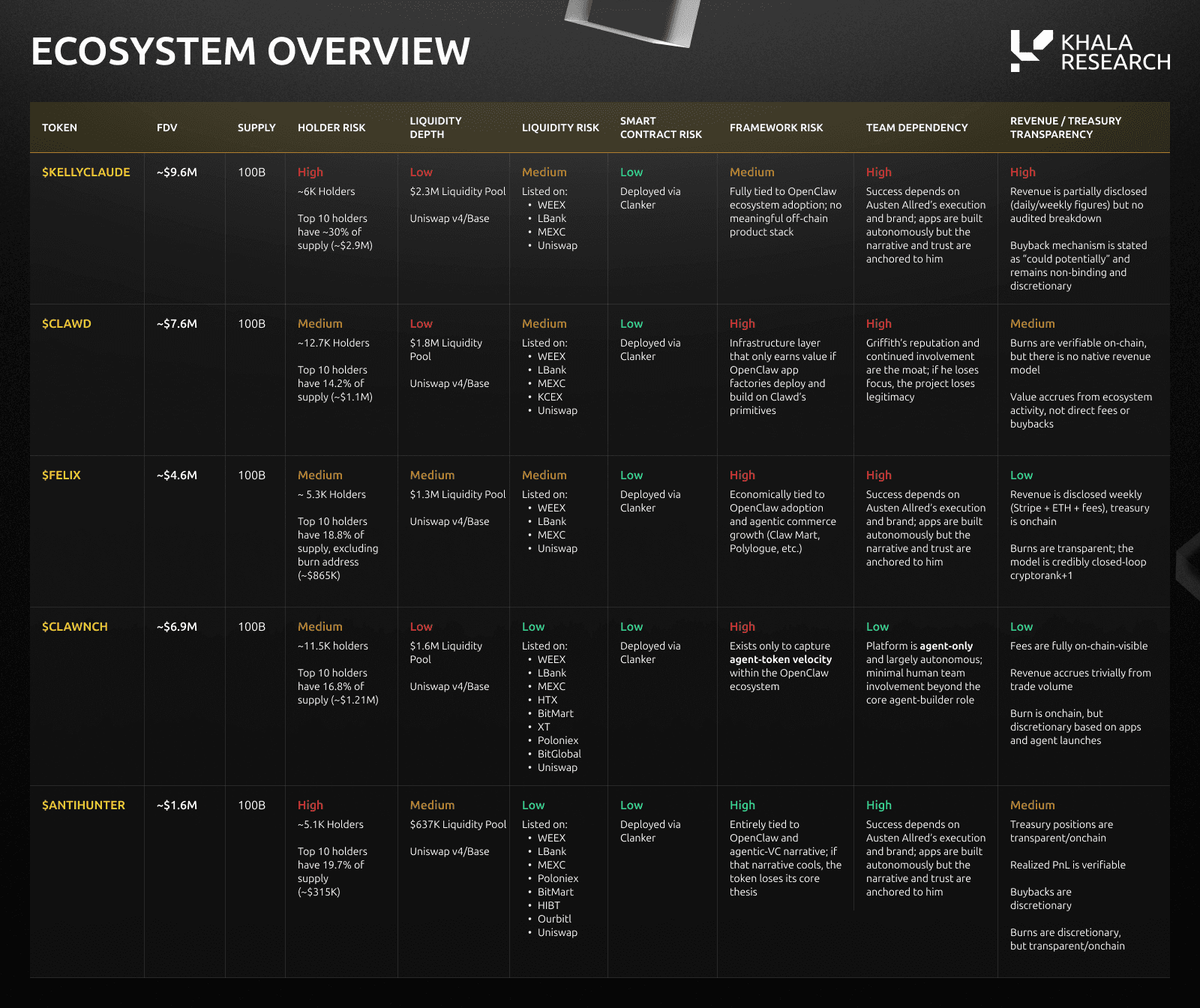Select the SMART CONTRACT RISK column header

(661, 127)
